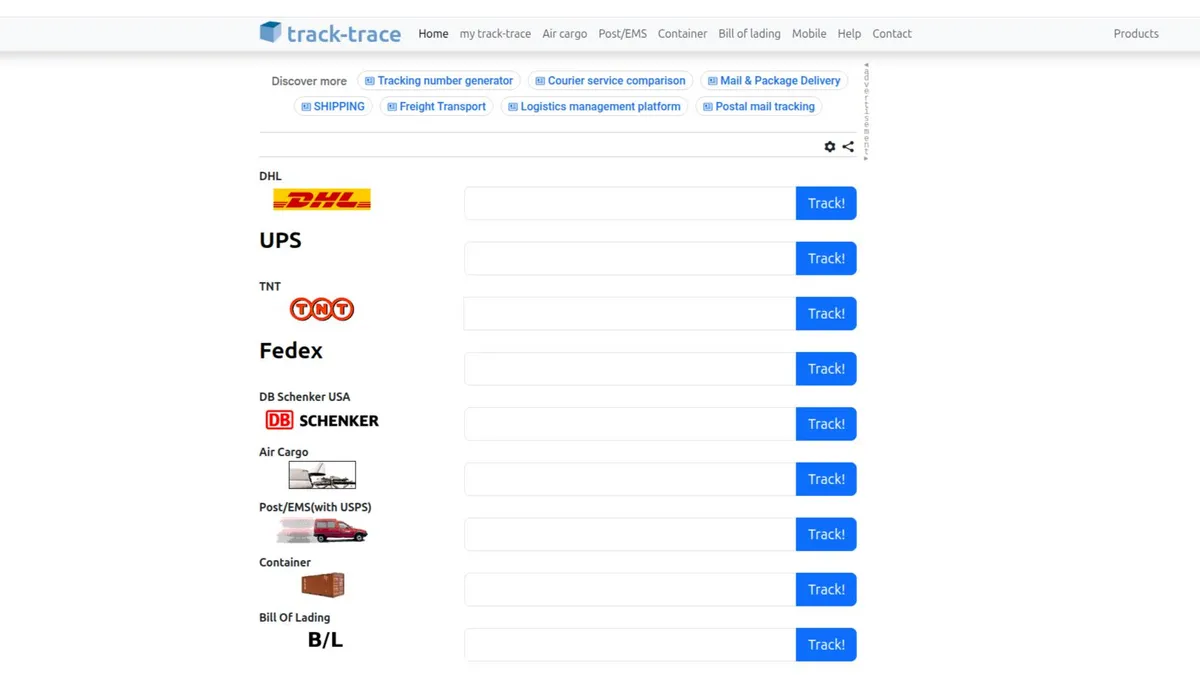Click the DB Schenker USA label
Image resolution: width=1200 pixels, height=675 pixels.
tap(305, 397)
